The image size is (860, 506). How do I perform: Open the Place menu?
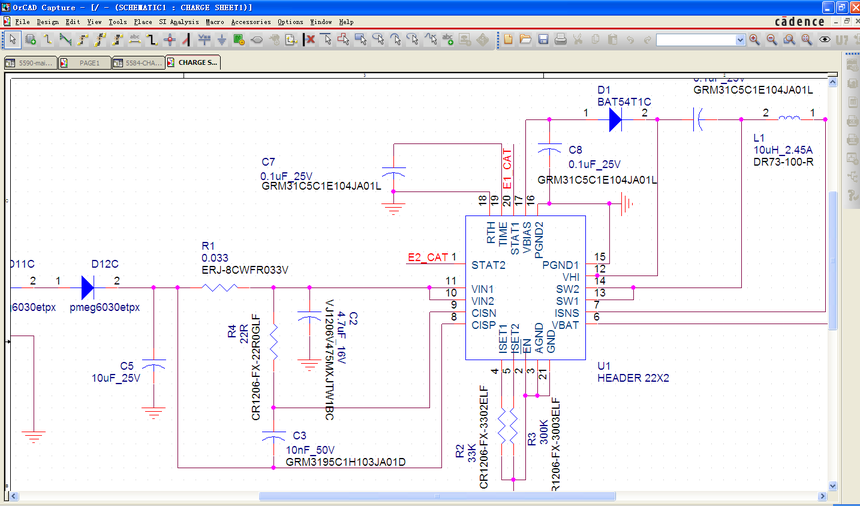(143, 22)
